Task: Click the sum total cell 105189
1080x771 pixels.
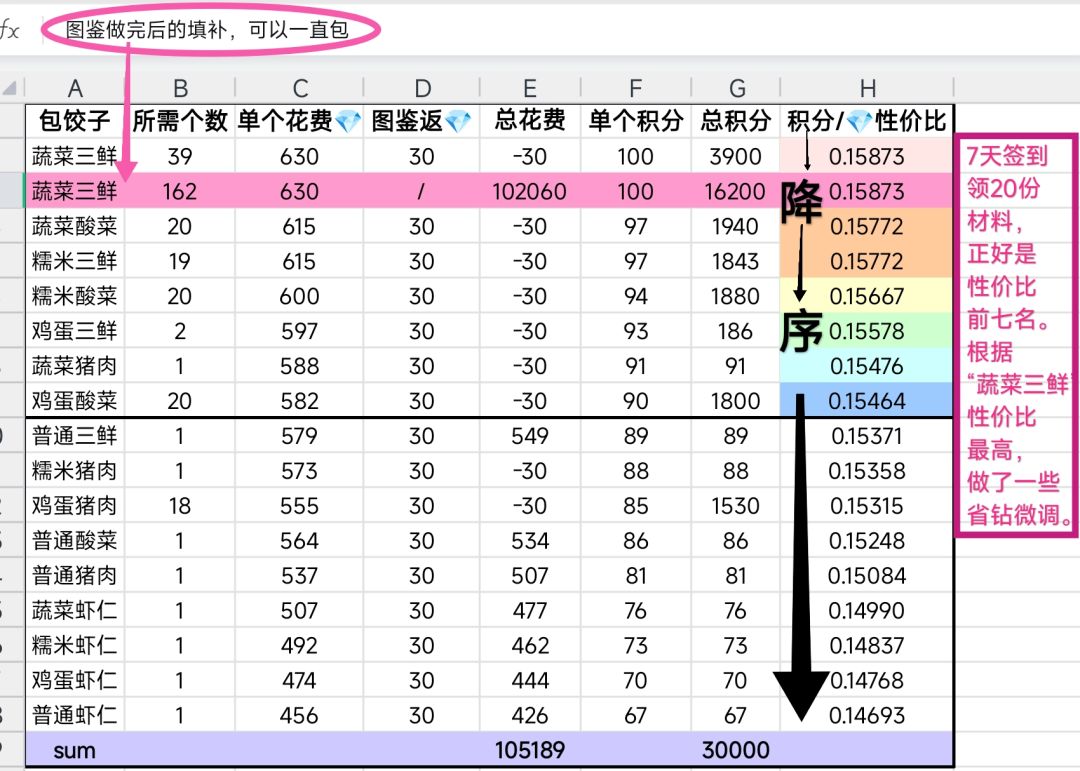Action: pyautogui.click(x=529, y=750)
